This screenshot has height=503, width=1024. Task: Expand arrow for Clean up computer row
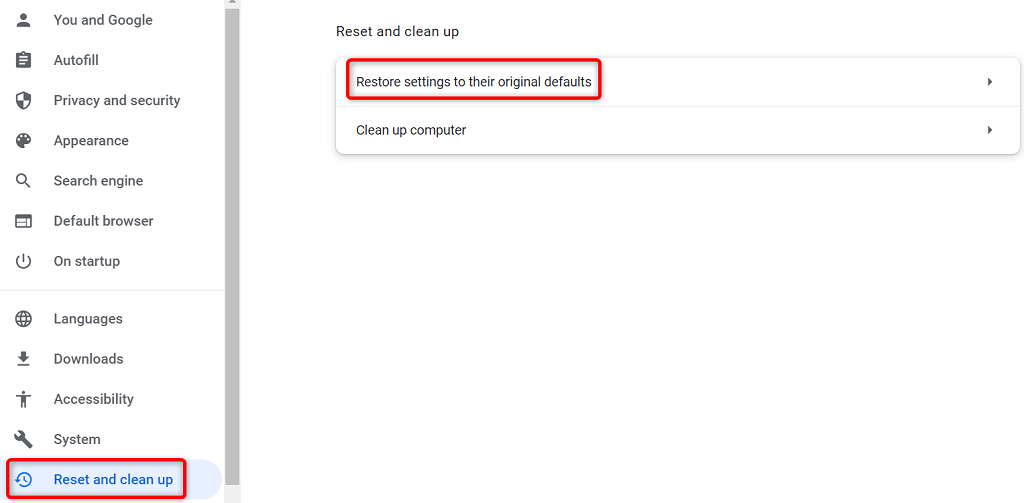989,130
